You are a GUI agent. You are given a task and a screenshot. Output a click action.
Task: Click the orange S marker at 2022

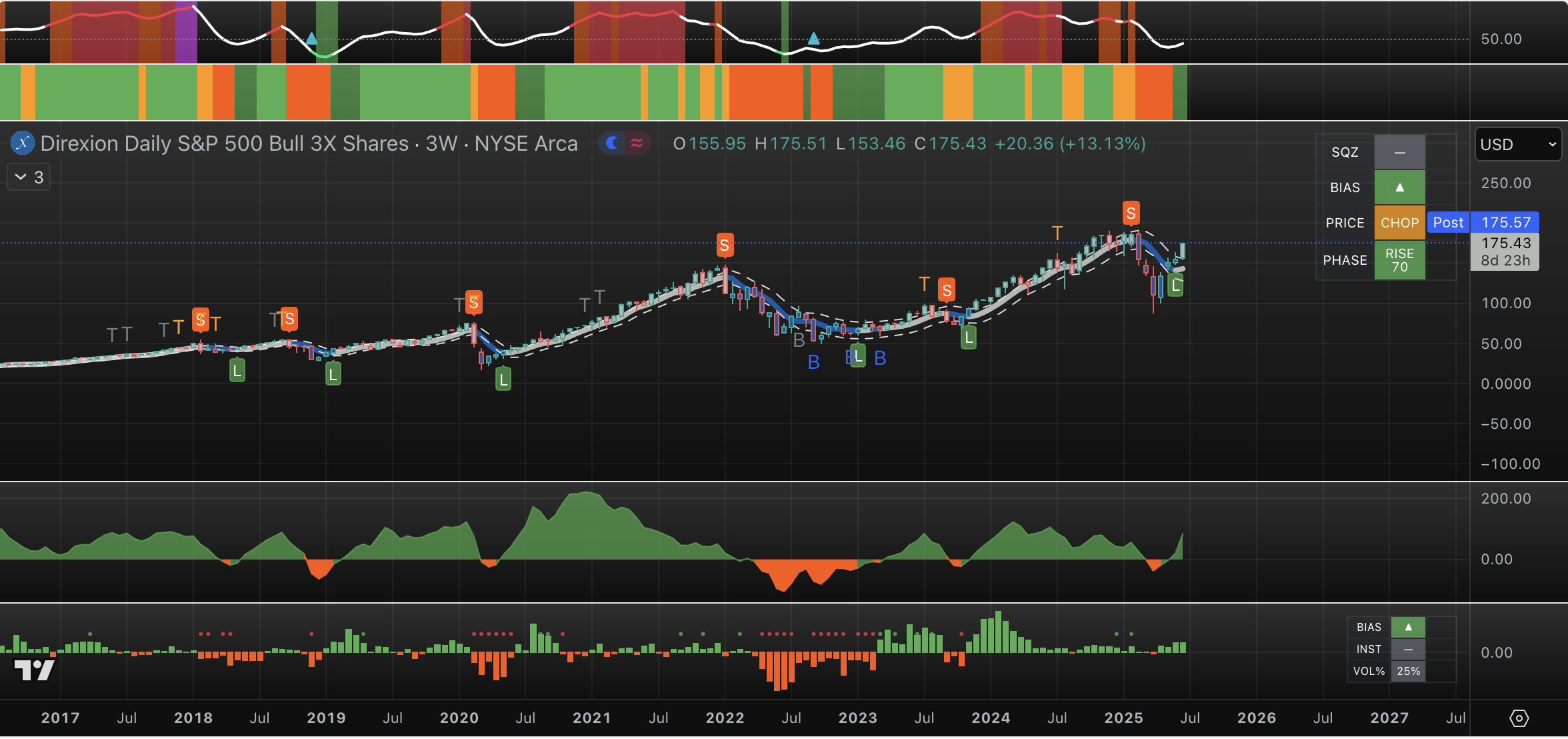point(725,245)
